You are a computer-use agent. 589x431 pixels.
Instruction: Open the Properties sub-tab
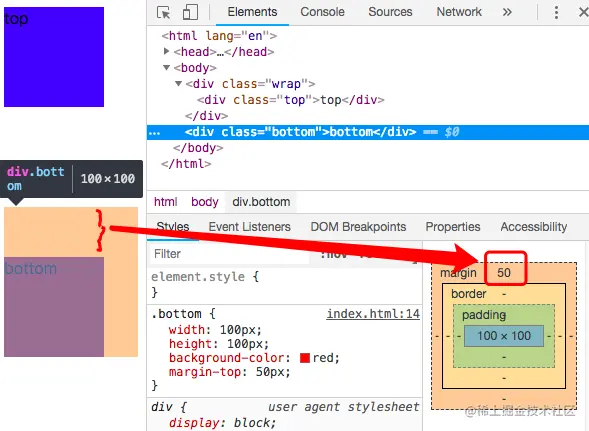453,227
